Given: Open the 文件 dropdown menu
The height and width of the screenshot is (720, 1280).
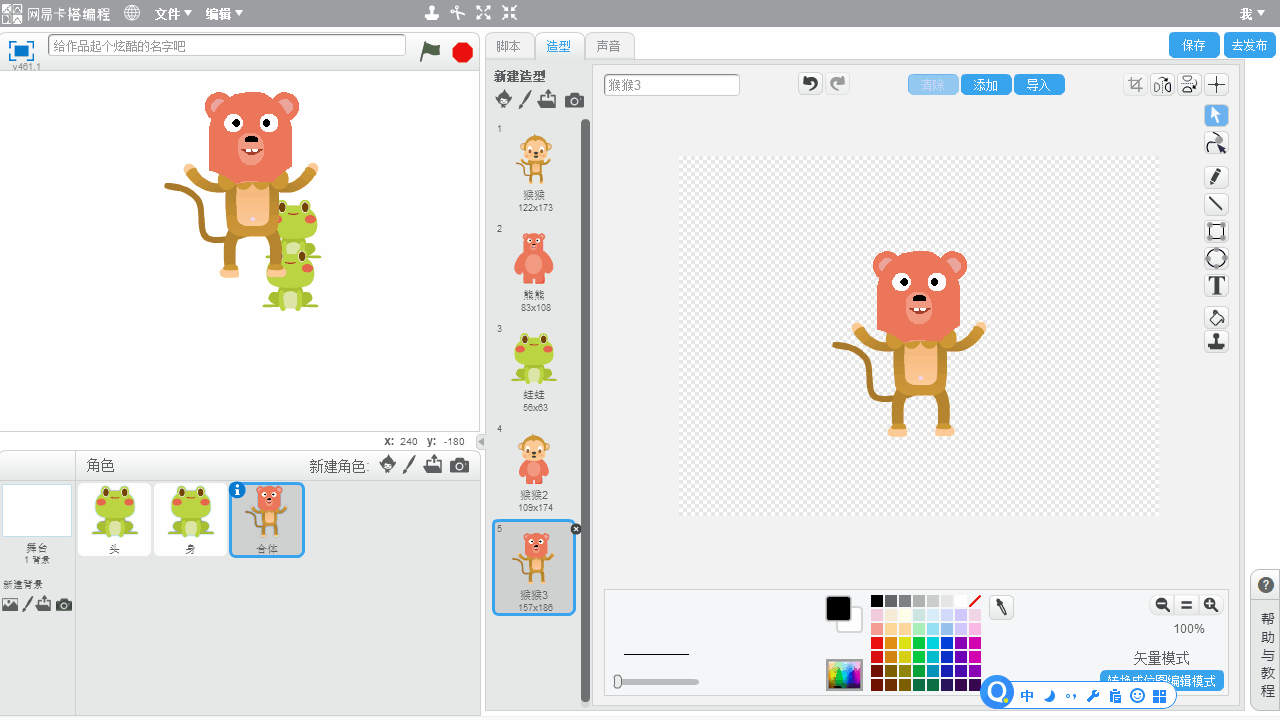Looking at the screenshot, I should pos(173,13).
